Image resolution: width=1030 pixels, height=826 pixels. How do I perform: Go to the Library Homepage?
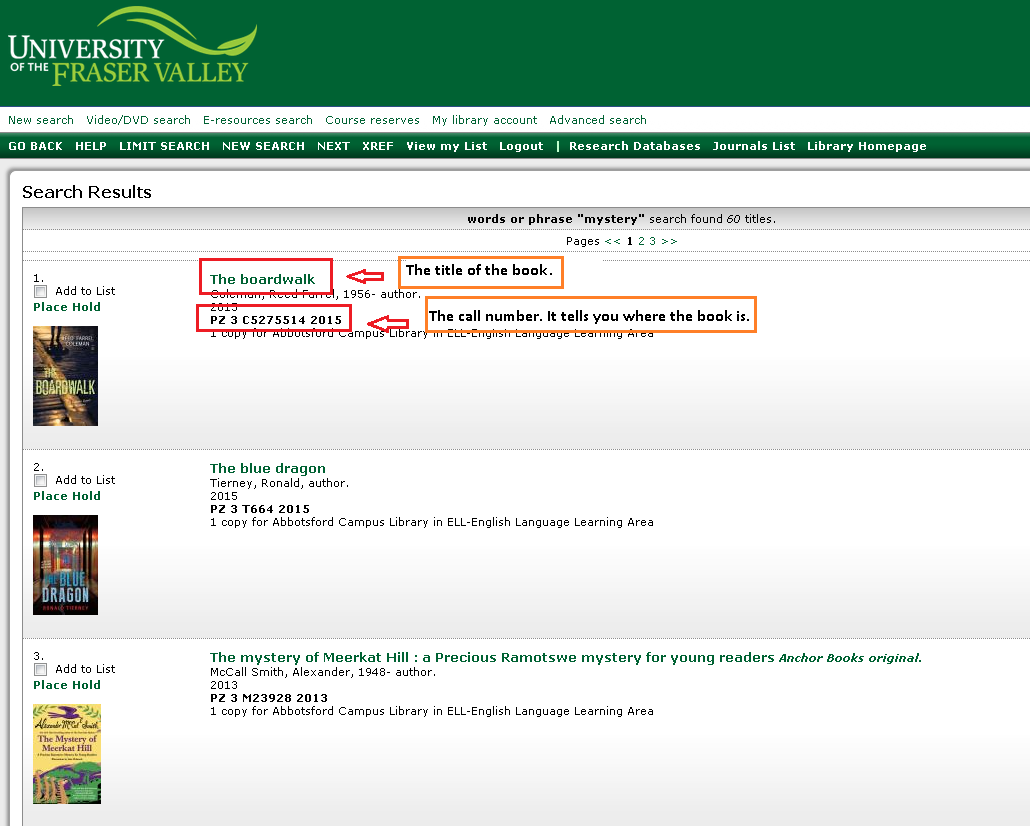(x=866, y=145)
